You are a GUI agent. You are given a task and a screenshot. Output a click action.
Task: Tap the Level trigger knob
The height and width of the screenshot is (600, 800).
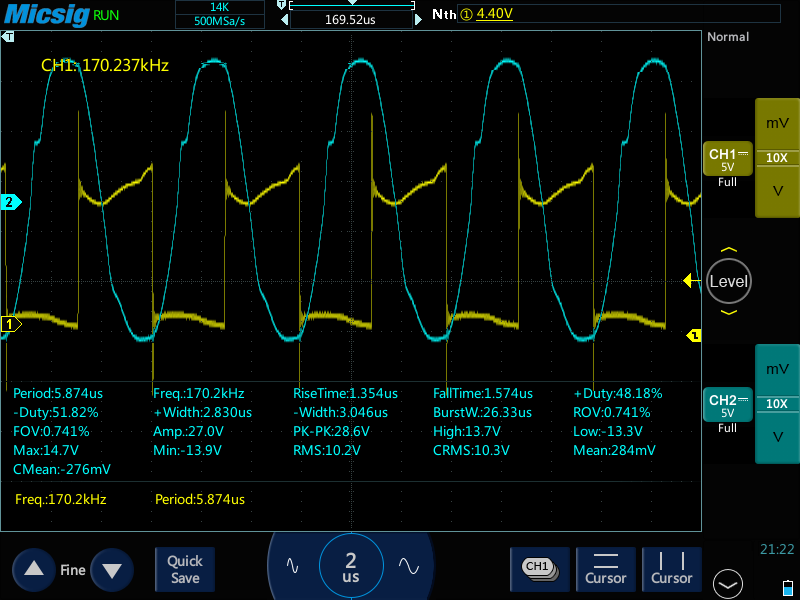729,281
